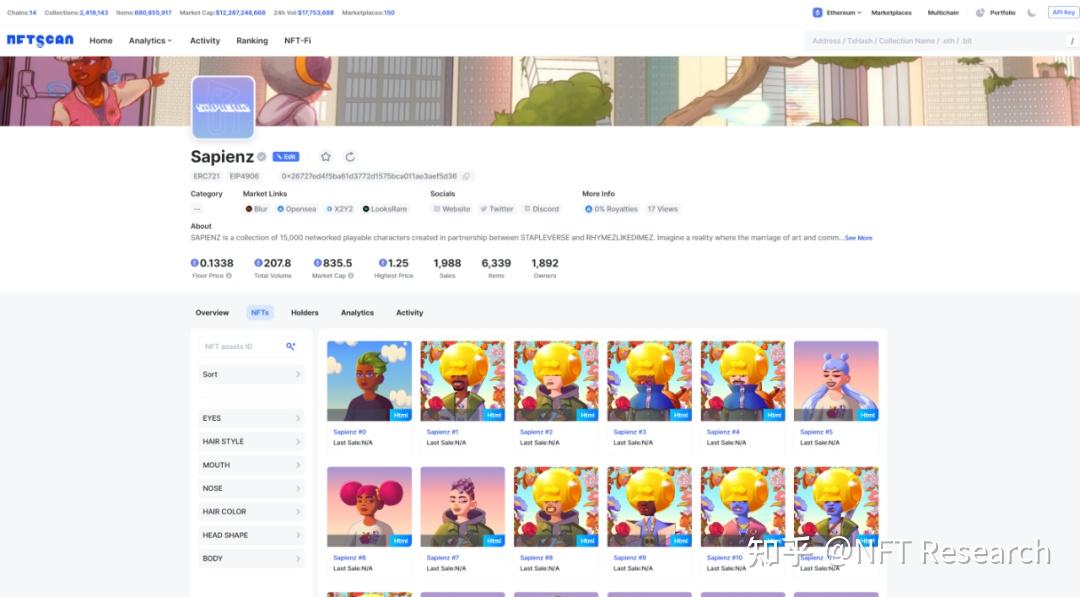Click the blue Edit button

click(286, 157)
